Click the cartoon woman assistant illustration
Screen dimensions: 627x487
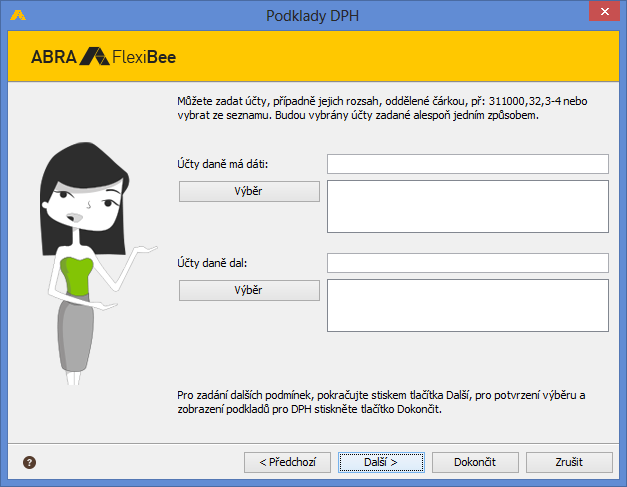97,264
